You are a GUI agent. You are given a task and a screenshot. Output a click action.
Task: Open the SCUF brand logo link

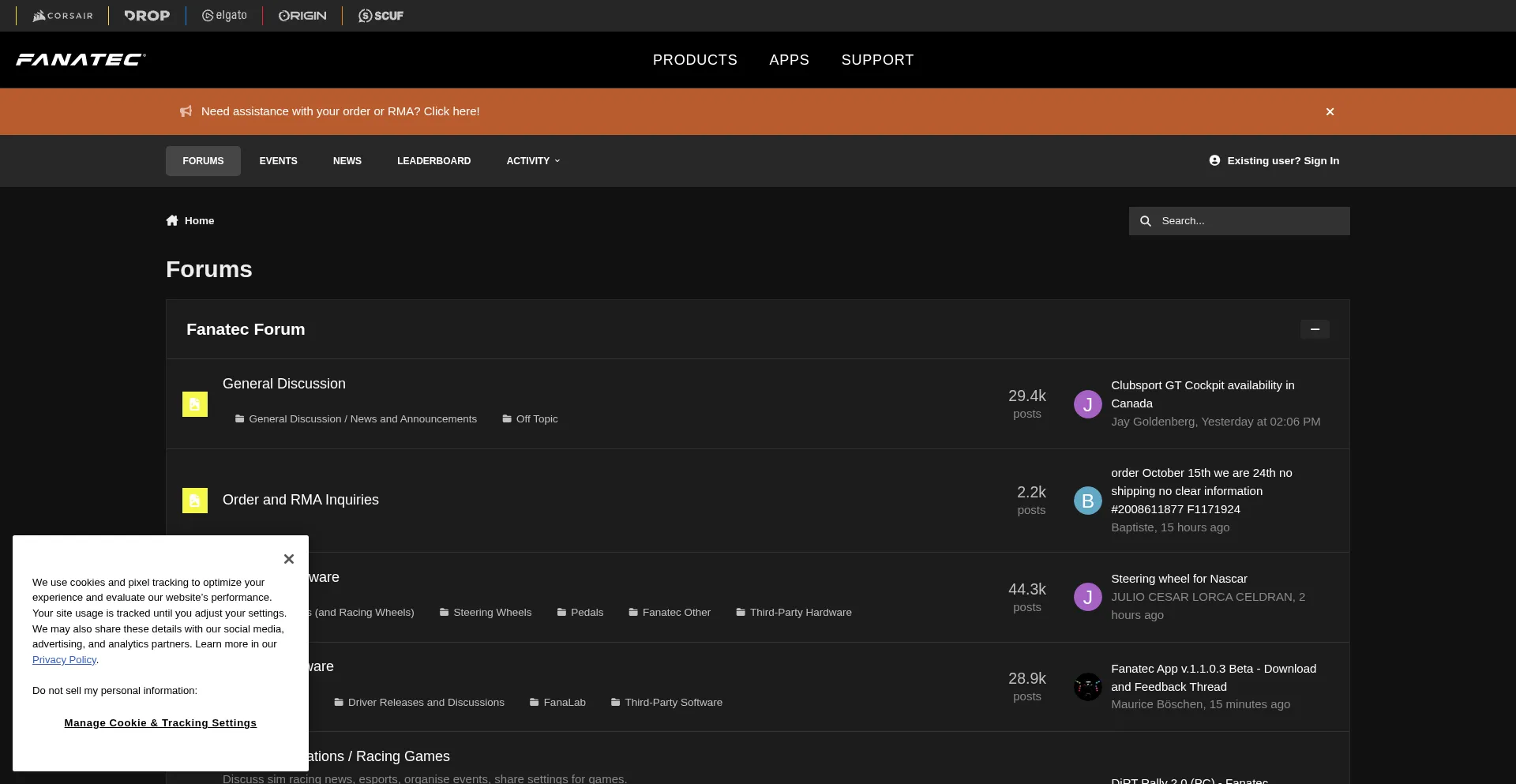pos(381,16)
